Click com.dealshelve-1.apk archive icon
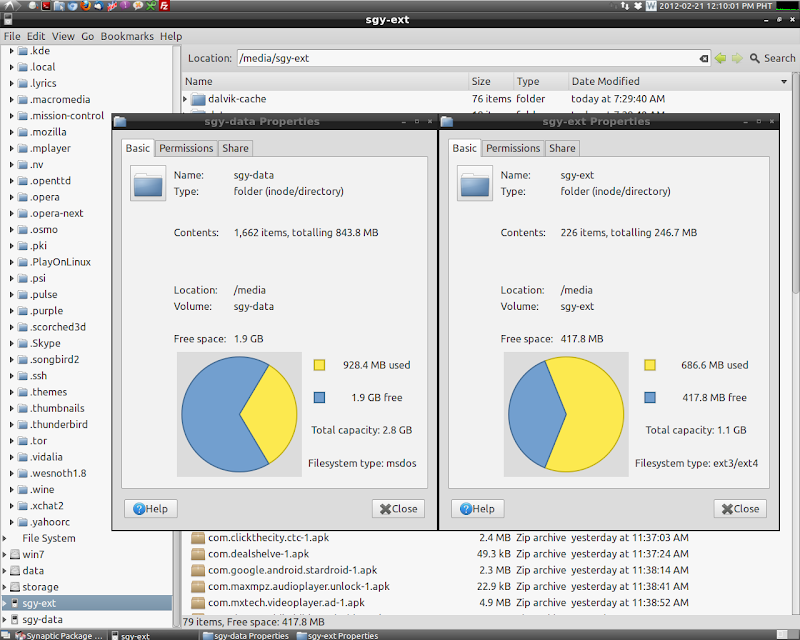 click(198, 554)
